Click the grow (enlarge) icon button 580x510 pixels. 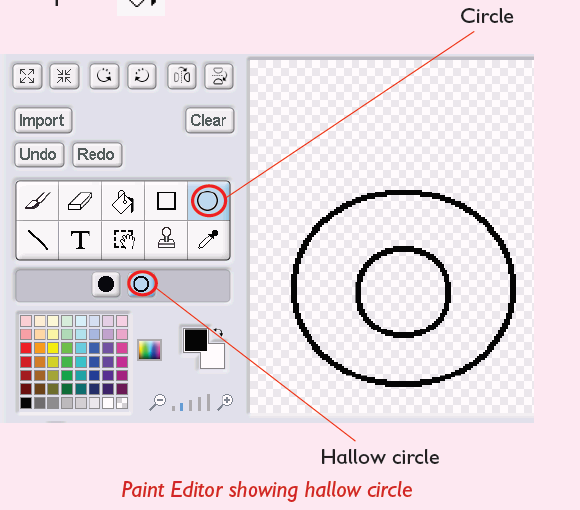27,76
